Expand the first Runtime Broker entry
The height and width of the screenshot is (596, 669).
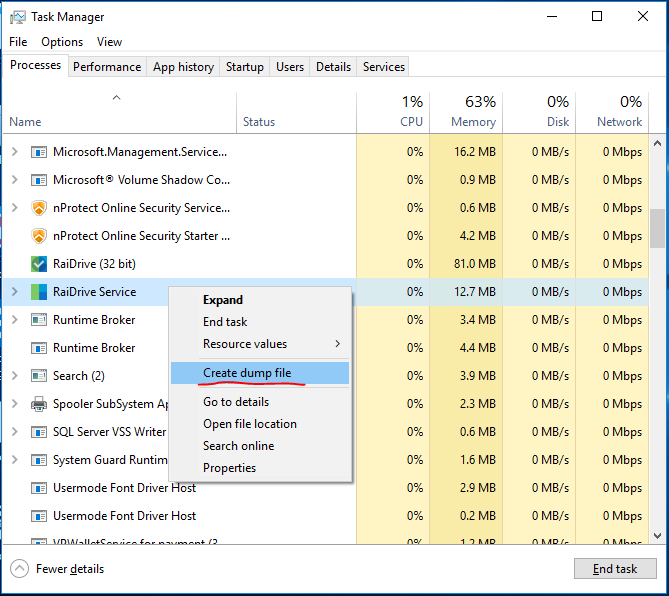pos(14,320)
